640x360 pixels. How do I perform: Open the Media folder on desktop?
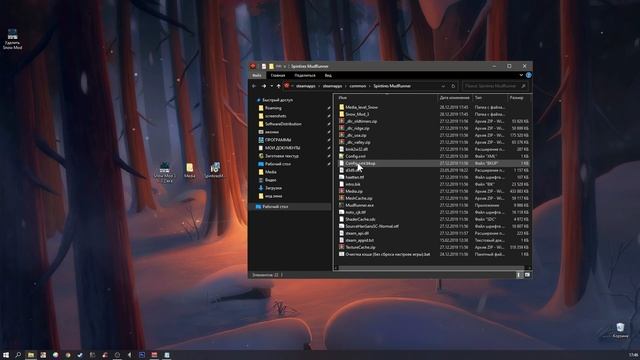coord(189,170)
